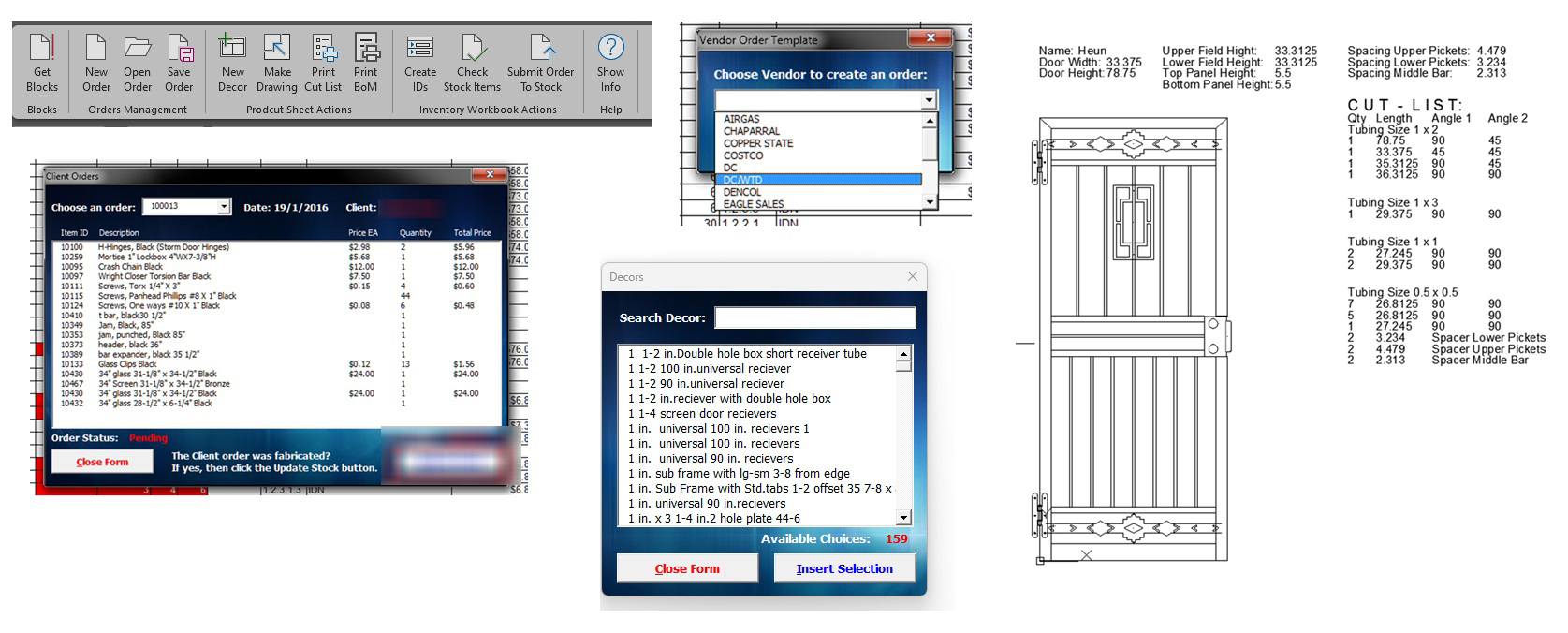This screenshot has height=633, width=1568.
Task: Click Decors list scrollbar up arrow
Action: pos(903,354)
